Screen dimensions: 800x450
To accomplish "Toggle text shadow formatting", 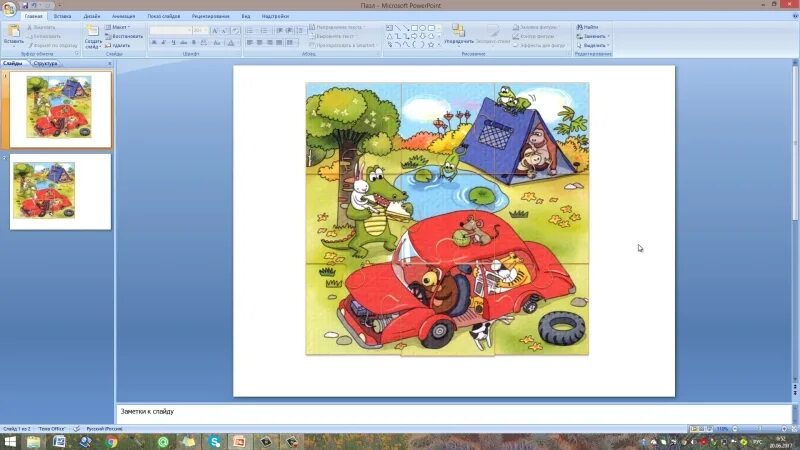I will click(x=194, y=43).
